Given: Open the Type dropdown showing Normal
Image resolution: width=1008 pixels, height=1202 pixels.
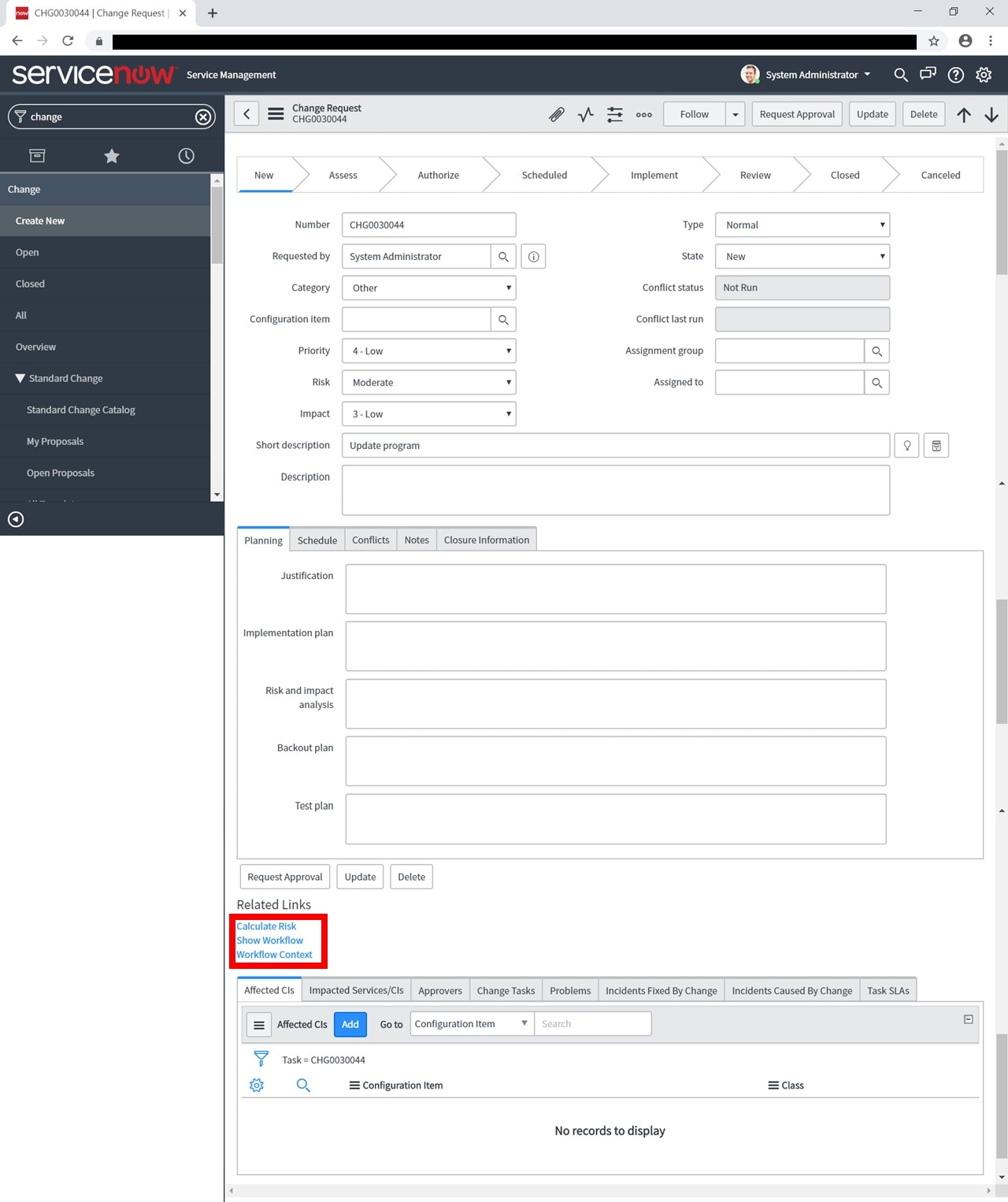Looking at the screenshot, I should coord(802,224).
